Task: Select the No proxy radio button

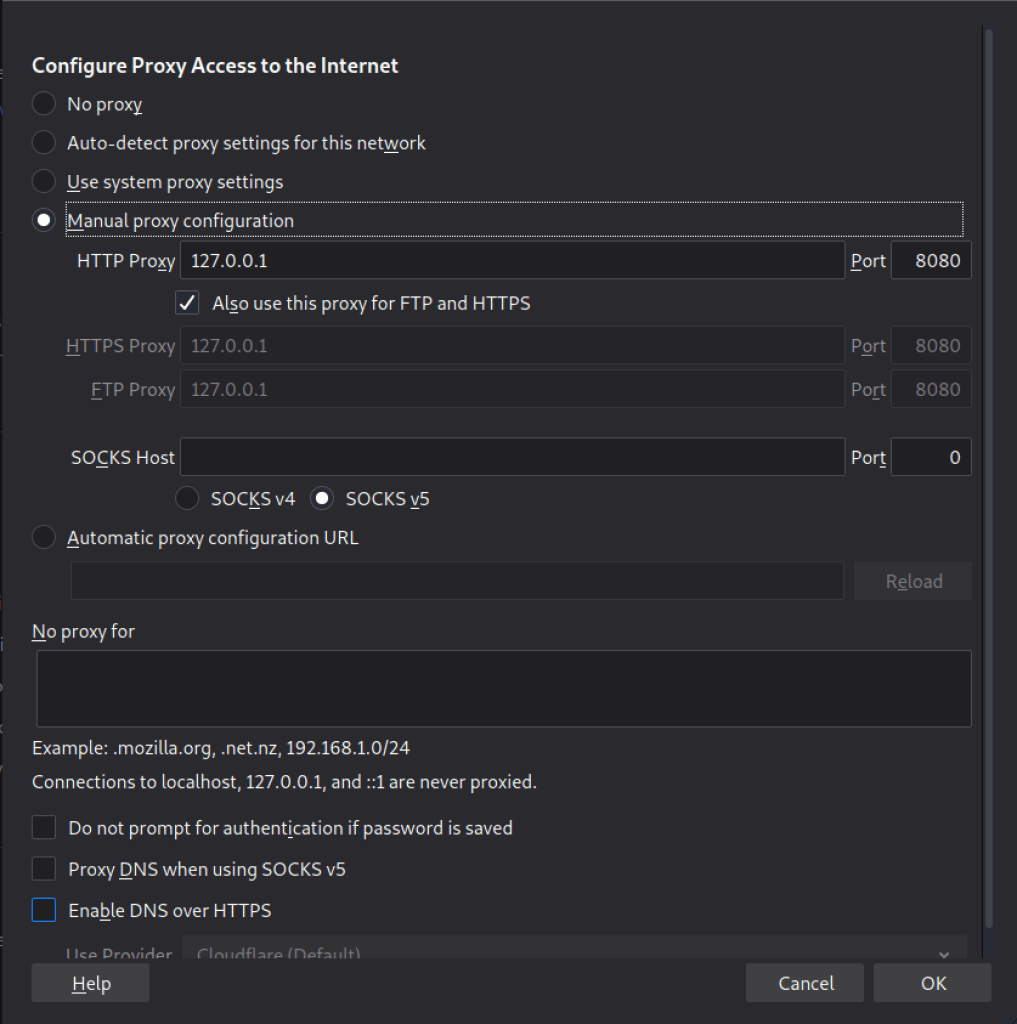Action: 44,104
